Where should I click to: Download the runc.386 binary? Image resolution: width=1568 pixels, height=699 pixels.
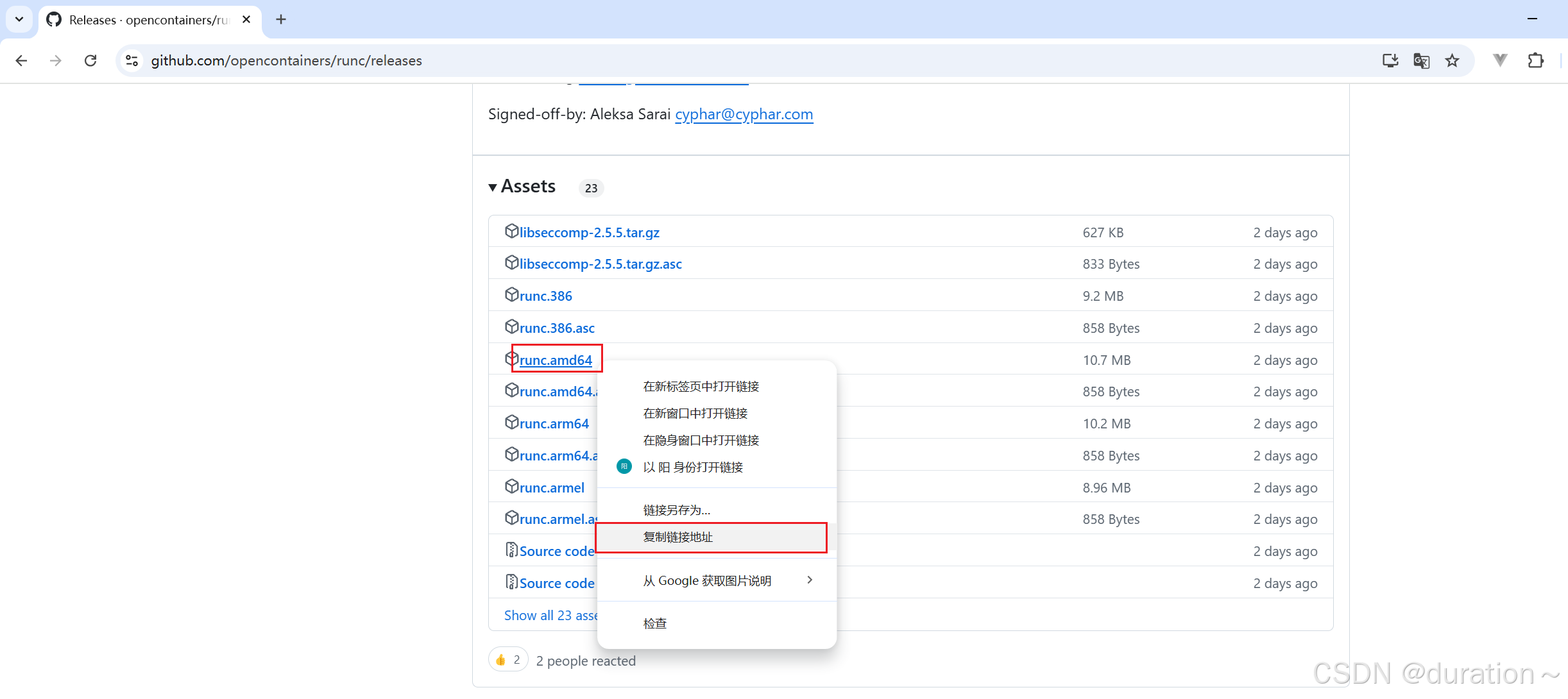[x=545, y=296]
